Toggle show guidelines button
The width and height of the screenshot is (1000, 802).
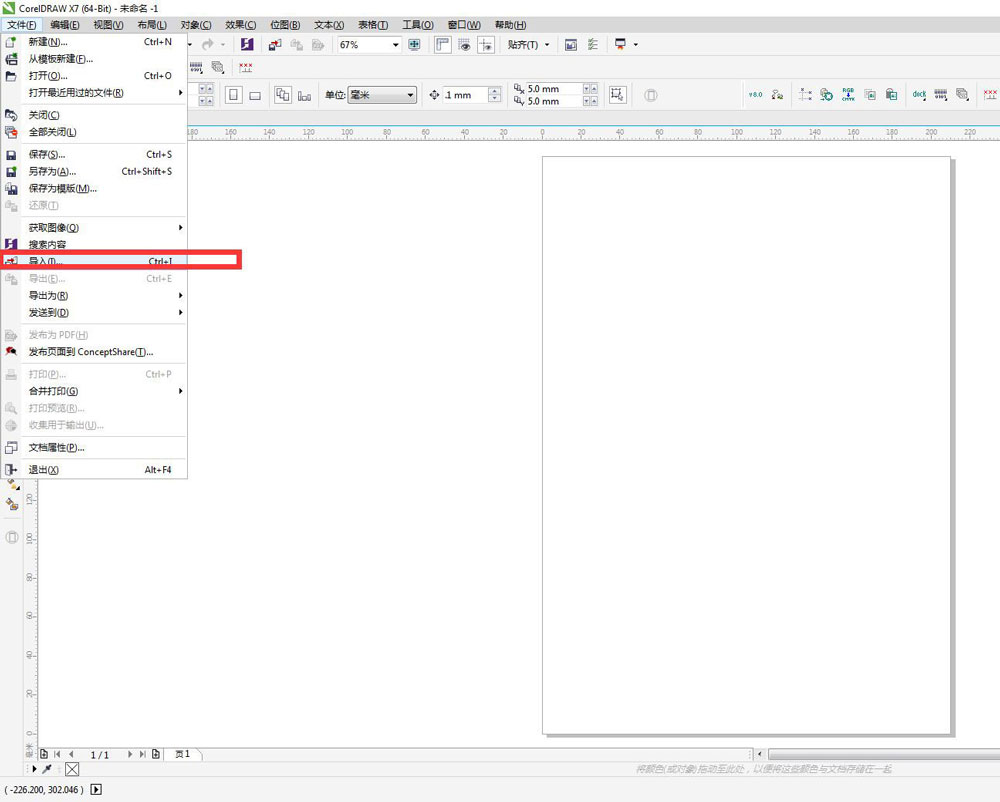pyautogui.click(x=486, y=45)
